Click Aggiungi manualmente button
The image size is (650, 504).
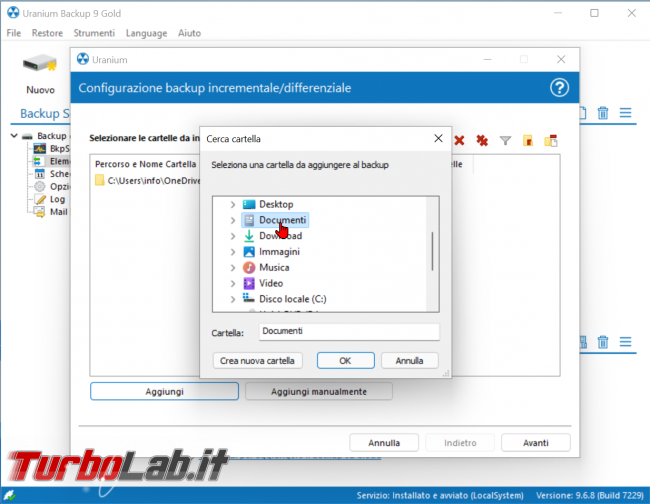(x=319, y=391)
